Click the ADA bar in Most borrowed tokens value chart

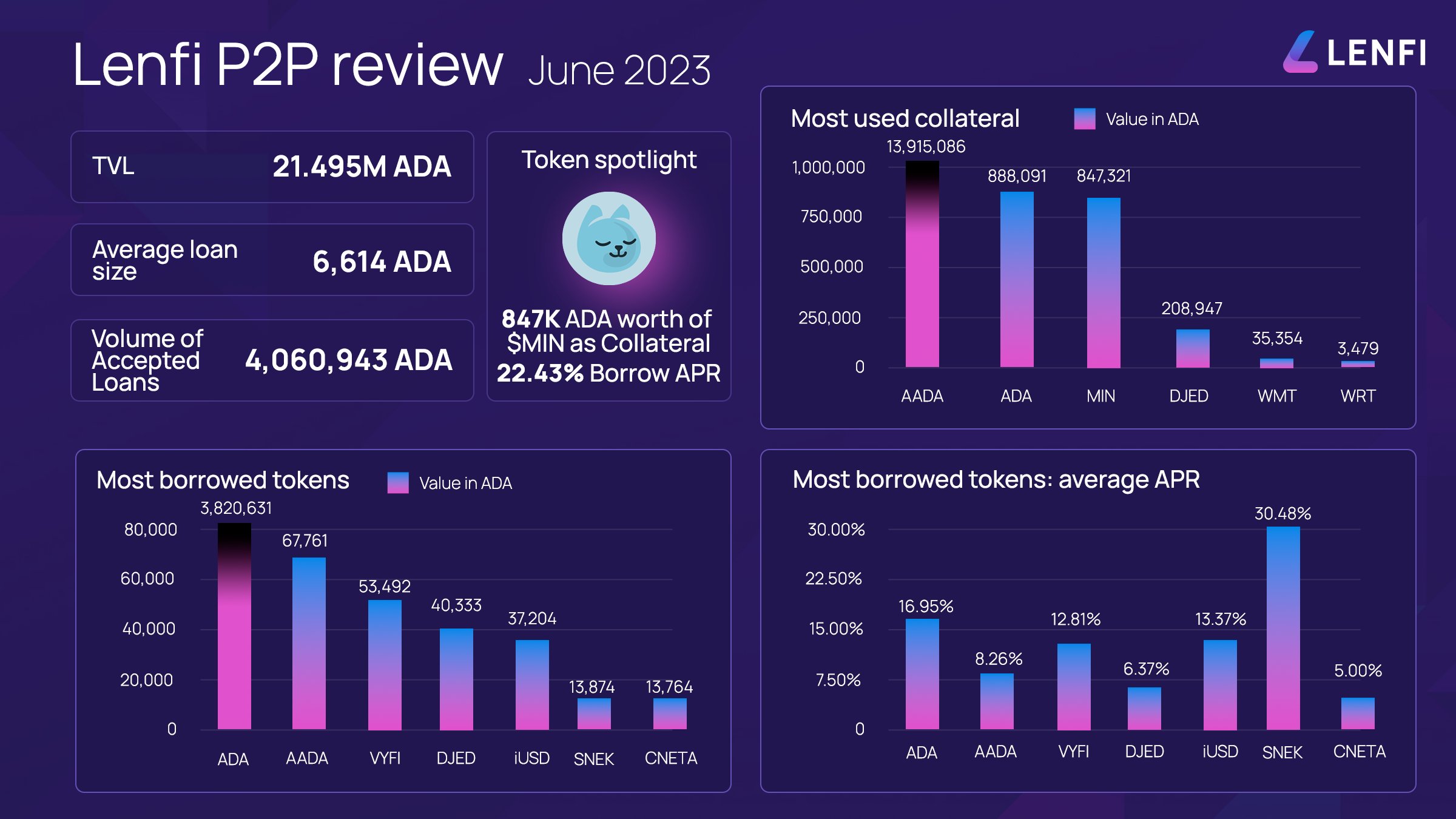pyautogui.click(x=234, y=626)
